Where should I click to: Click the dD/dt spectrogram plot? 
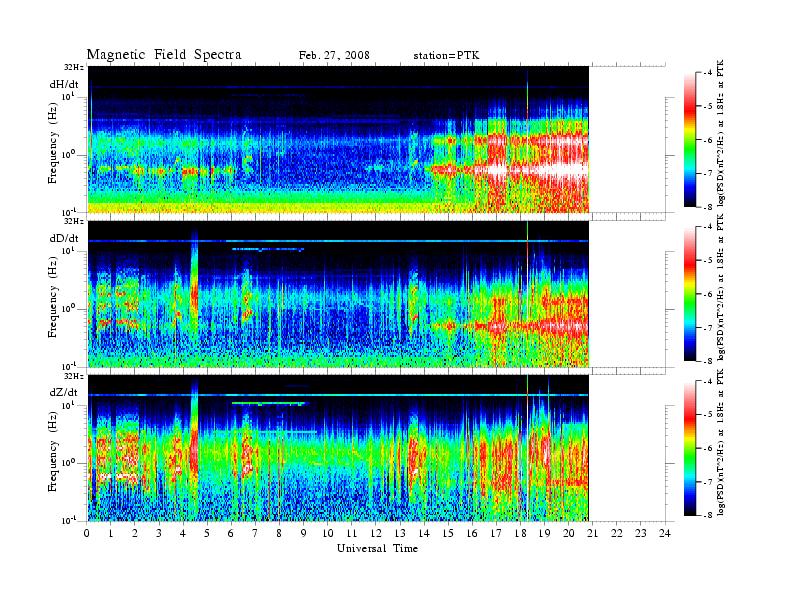tap(338, 294)
